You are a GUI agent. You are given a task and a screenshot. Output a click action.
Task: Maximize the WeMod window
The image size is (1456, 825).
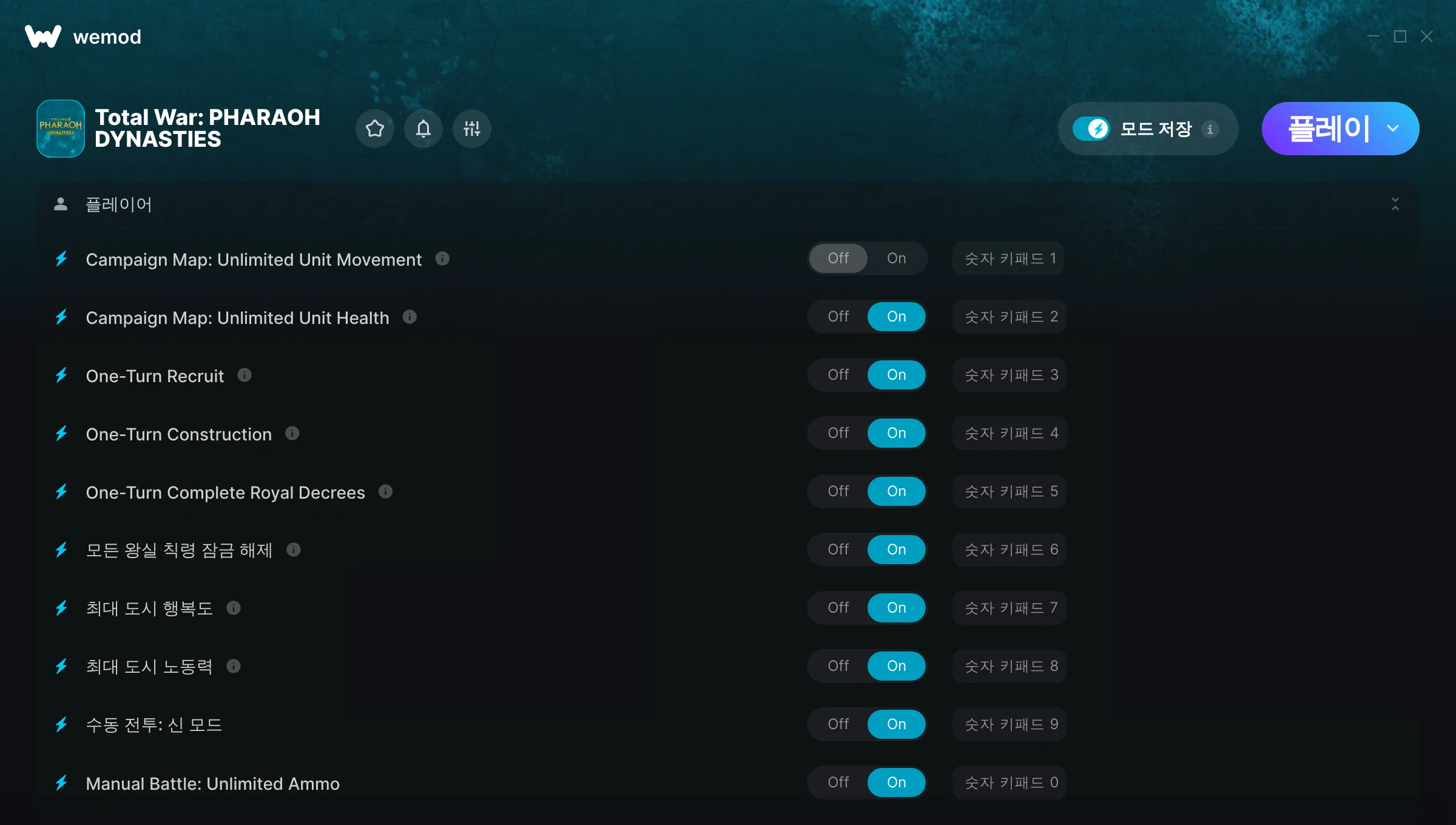1400,36
